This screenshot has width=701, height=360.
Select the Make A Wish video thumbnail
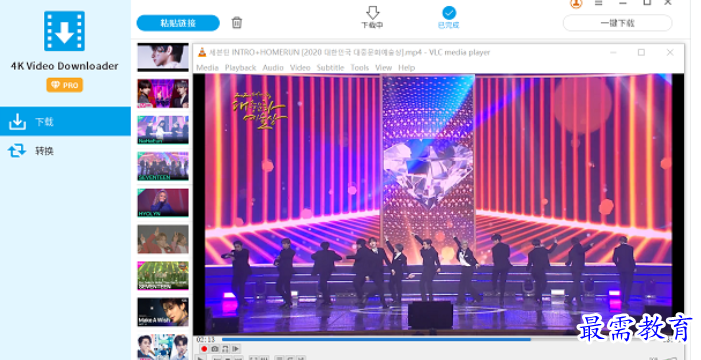(163, 312)
